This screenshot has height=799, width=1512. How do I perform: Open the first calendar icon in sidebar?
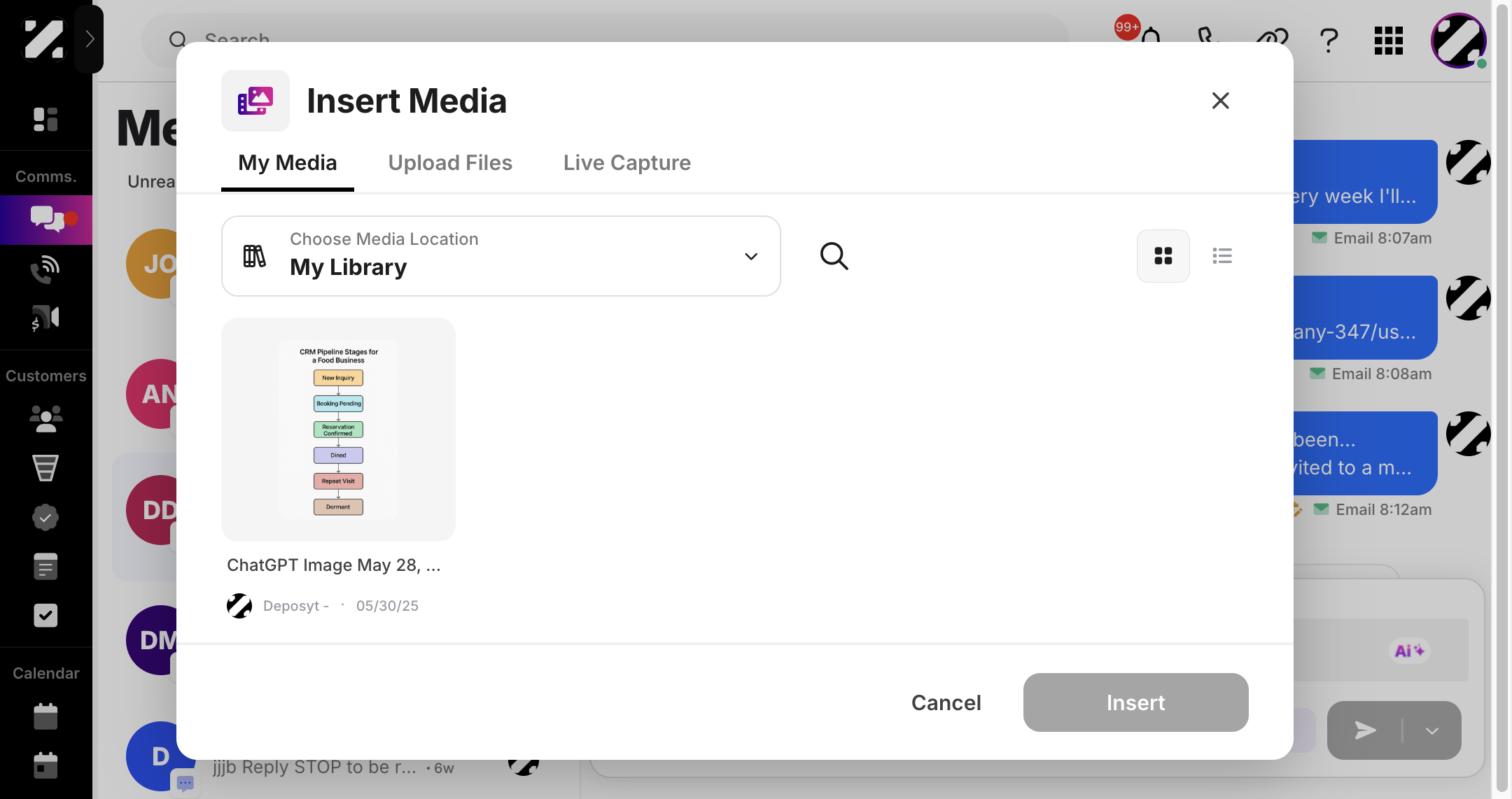click(45, 716)
